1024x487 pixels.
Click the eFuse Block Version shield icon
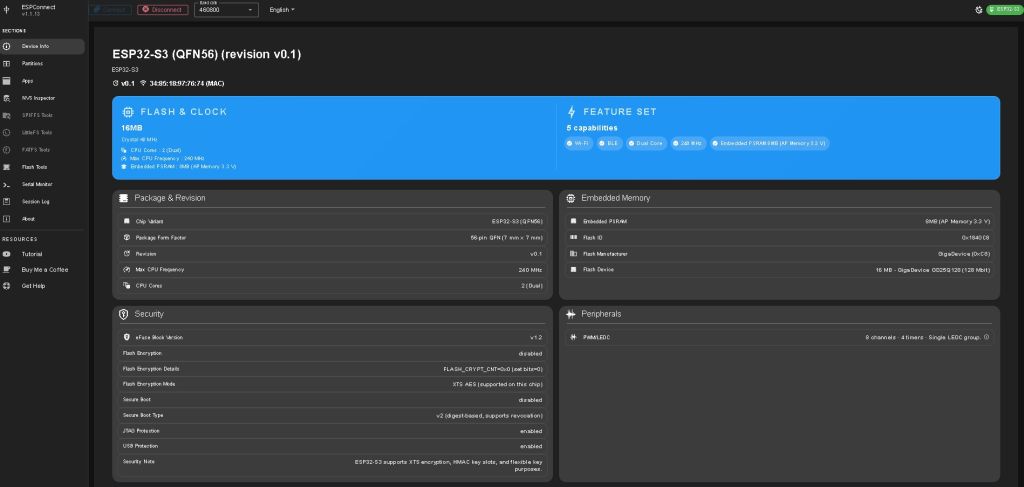[127, 338]
